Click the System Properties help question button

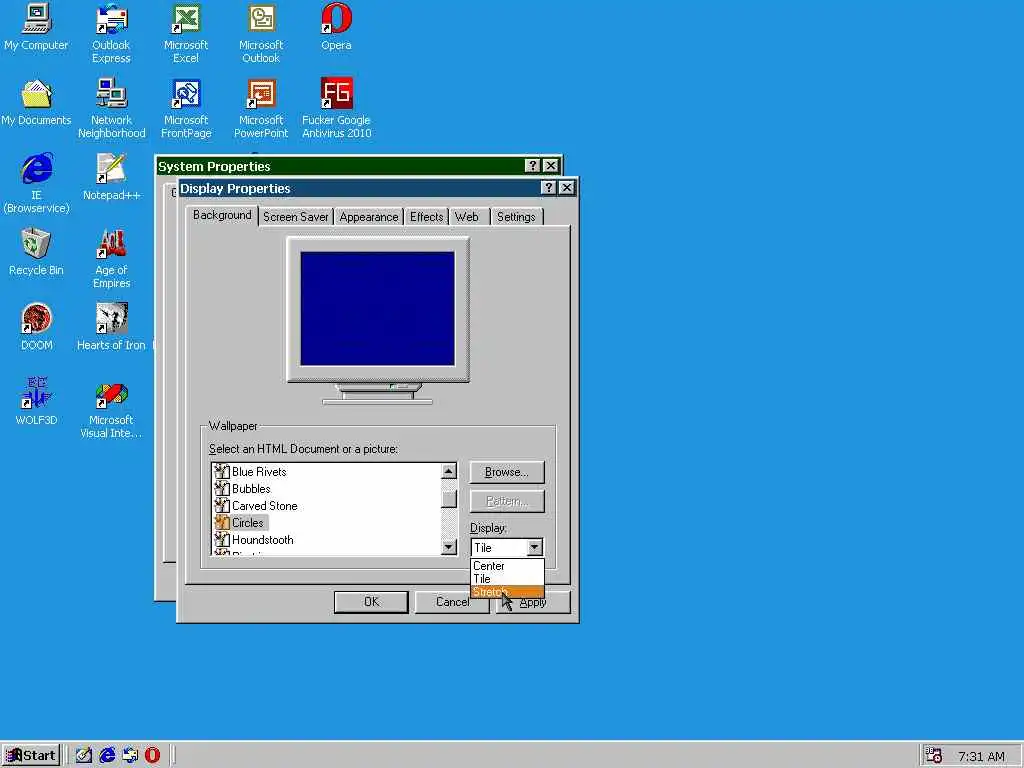533,166
